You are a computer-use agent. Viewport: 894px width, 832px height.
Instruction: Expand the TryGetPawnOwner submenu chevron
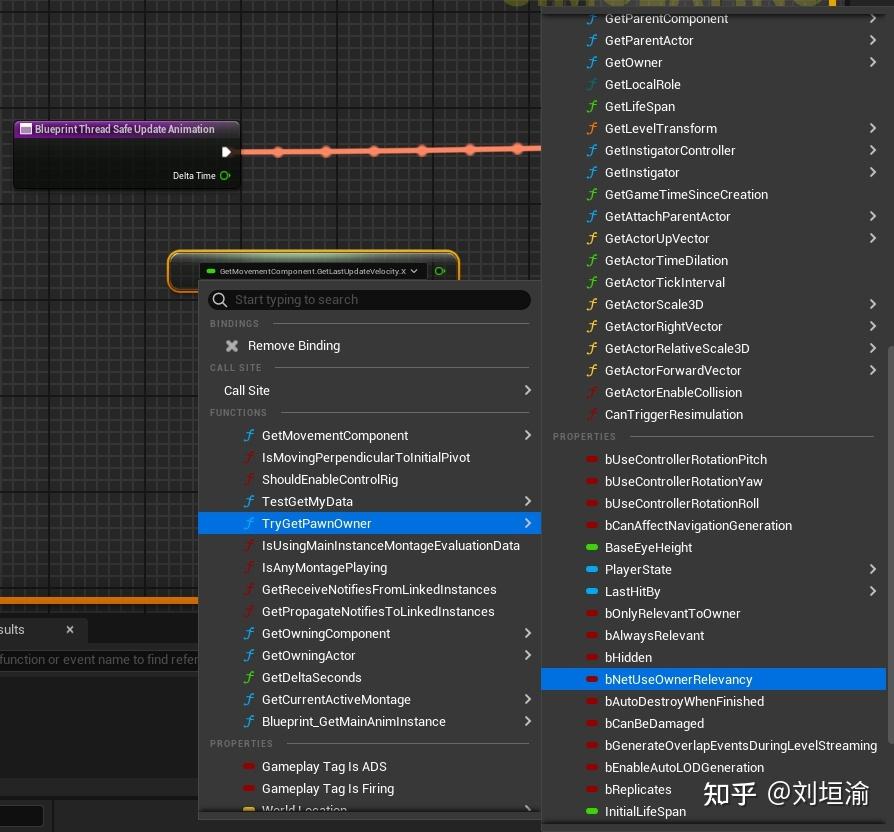pos(528,523)
